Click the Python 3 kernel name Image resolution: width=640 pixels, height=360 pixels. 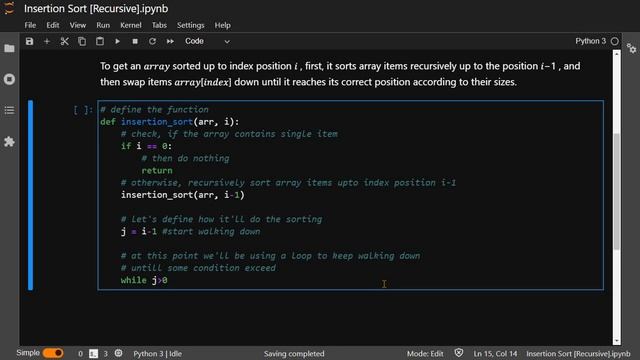[x=590, y=41]
